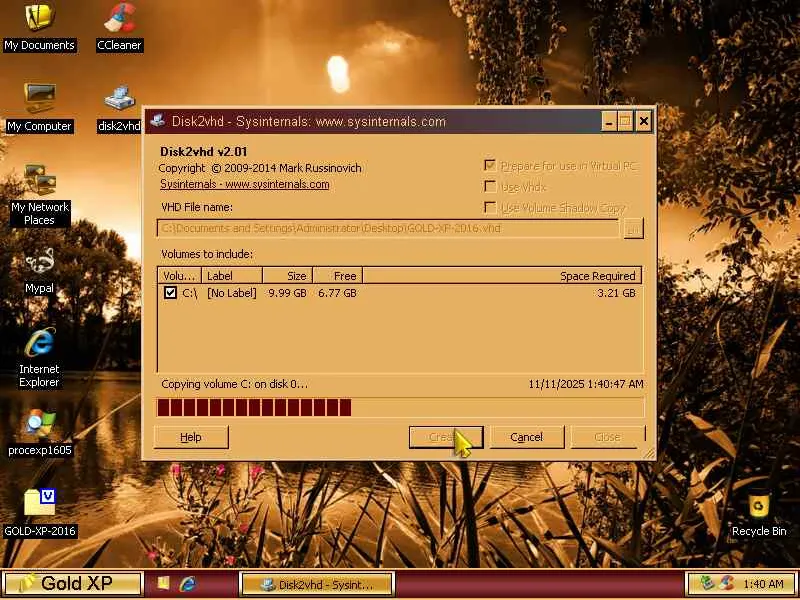Click the 6.77 GB free value
The image size is (800, 600).
[337, 293]
